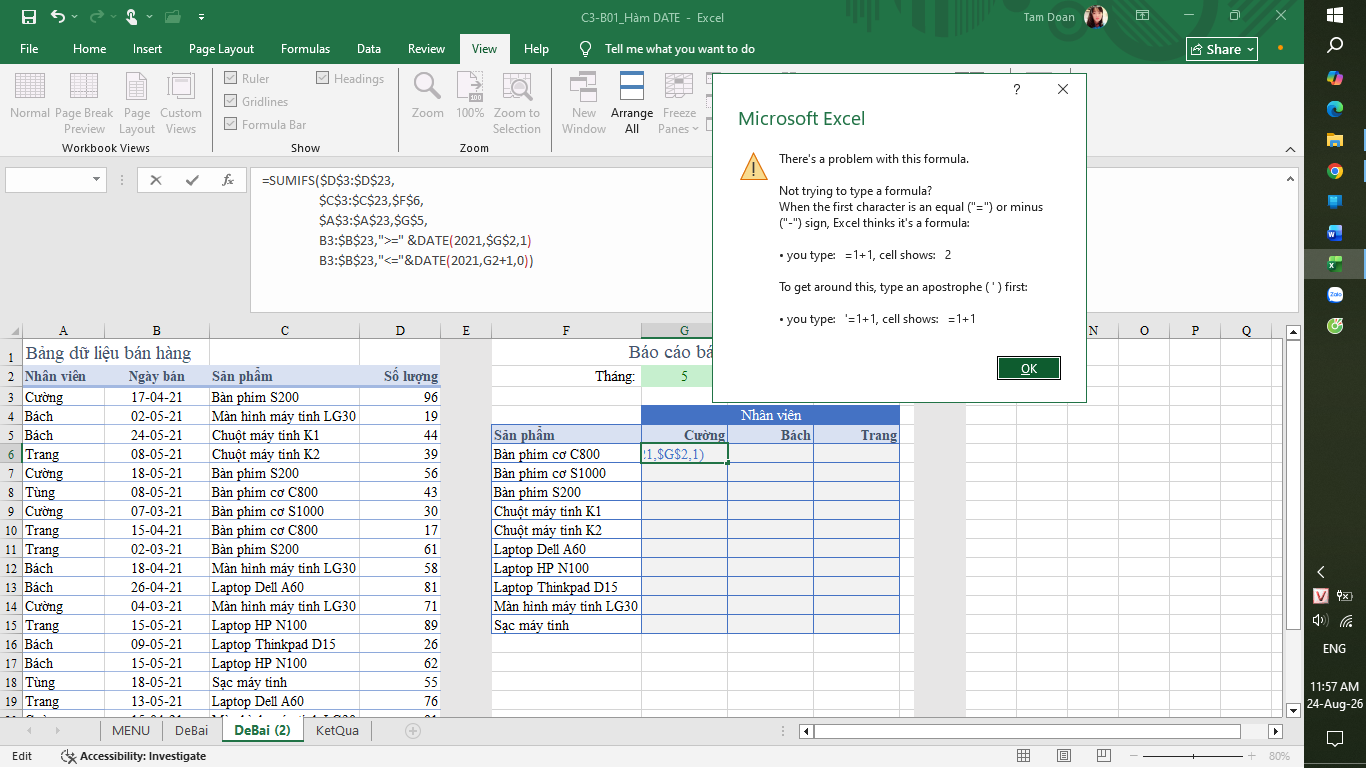This screenshot has width=1366, height=768.
Task: Open the Formulas ribbon tab
Action: (305, 49)
